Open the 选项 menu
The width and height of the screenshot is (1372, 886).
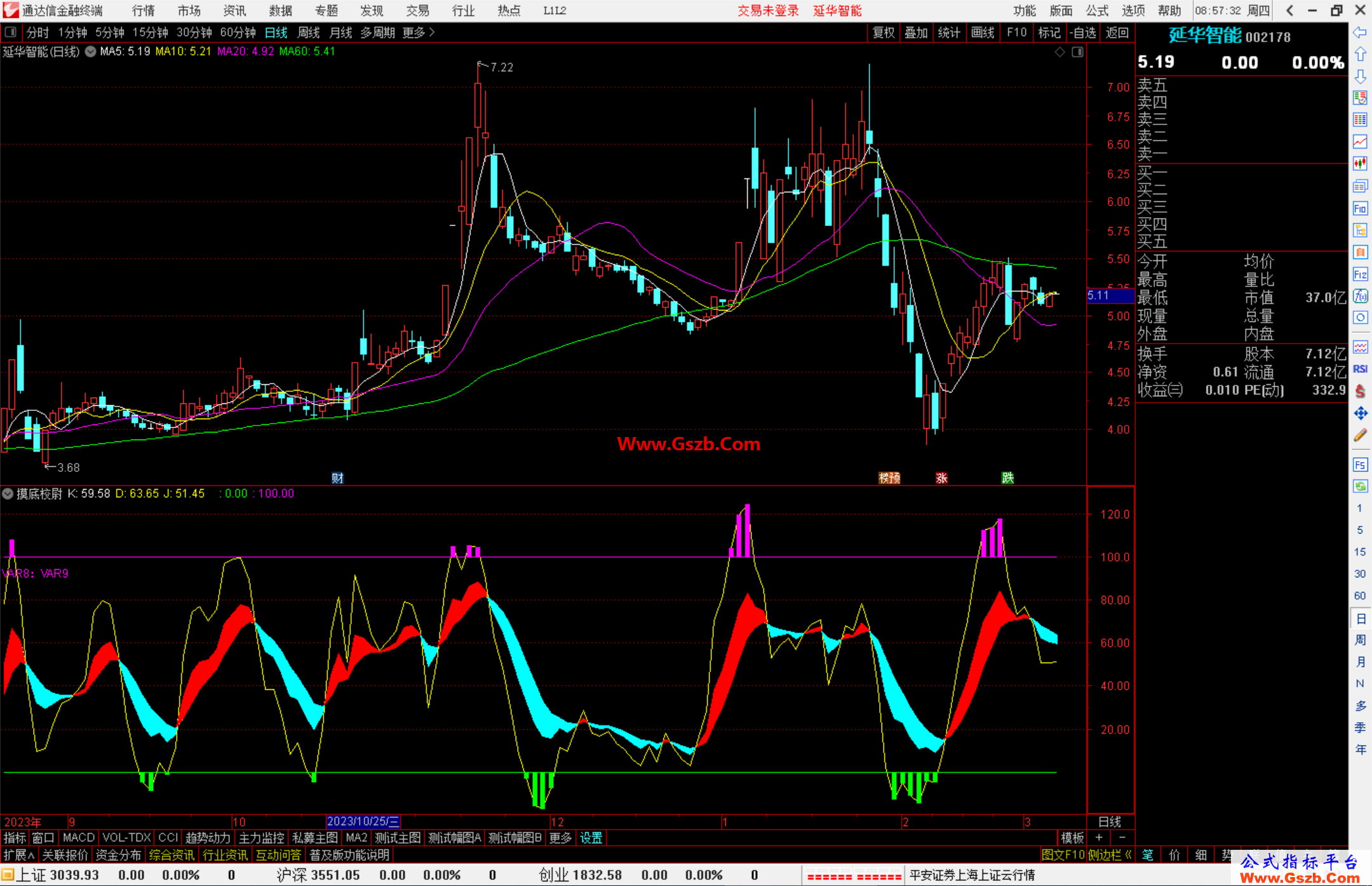pyautogui.click(x=1133, y=10)
